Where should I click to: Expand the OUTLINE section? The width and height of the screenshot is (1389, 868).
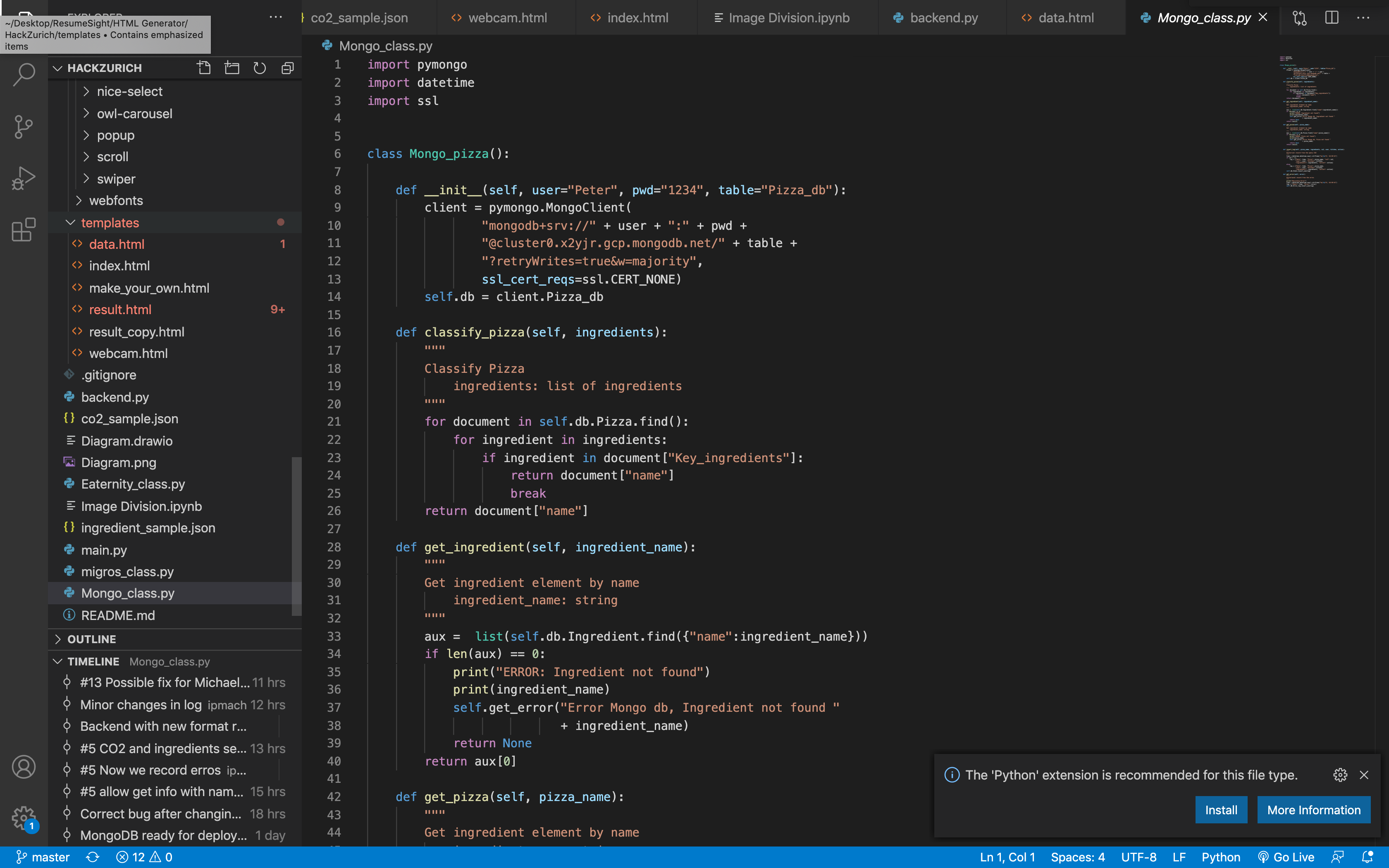coord(91,639)
